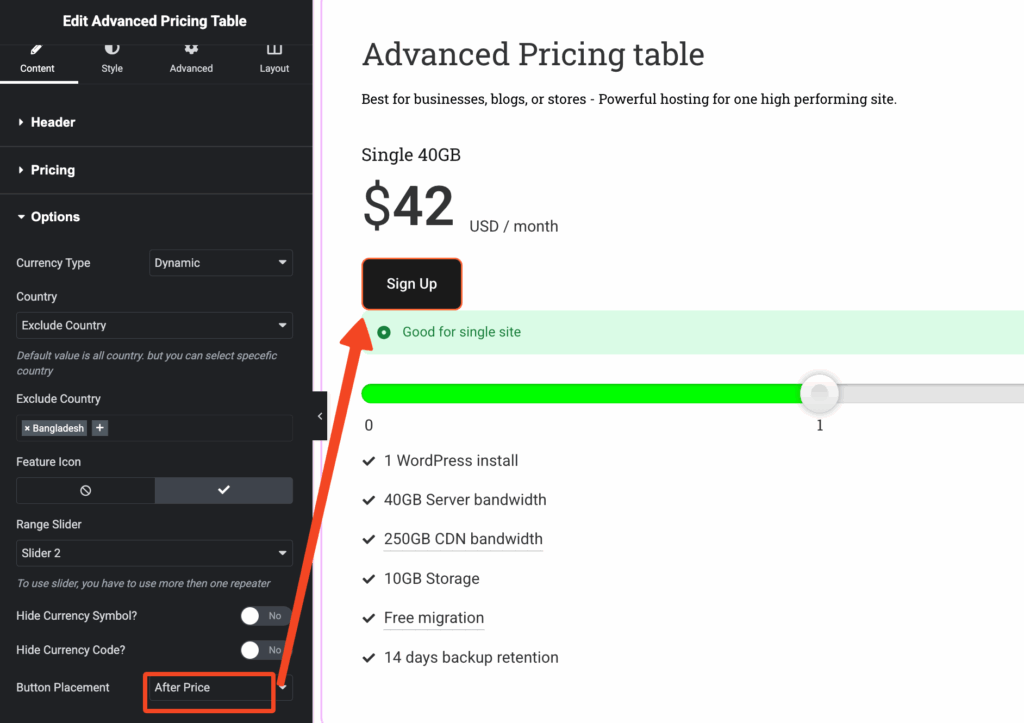1024x723 pixels.
Task: Toggle Hide Currency Symbol switch
Action: coord(265,616)
